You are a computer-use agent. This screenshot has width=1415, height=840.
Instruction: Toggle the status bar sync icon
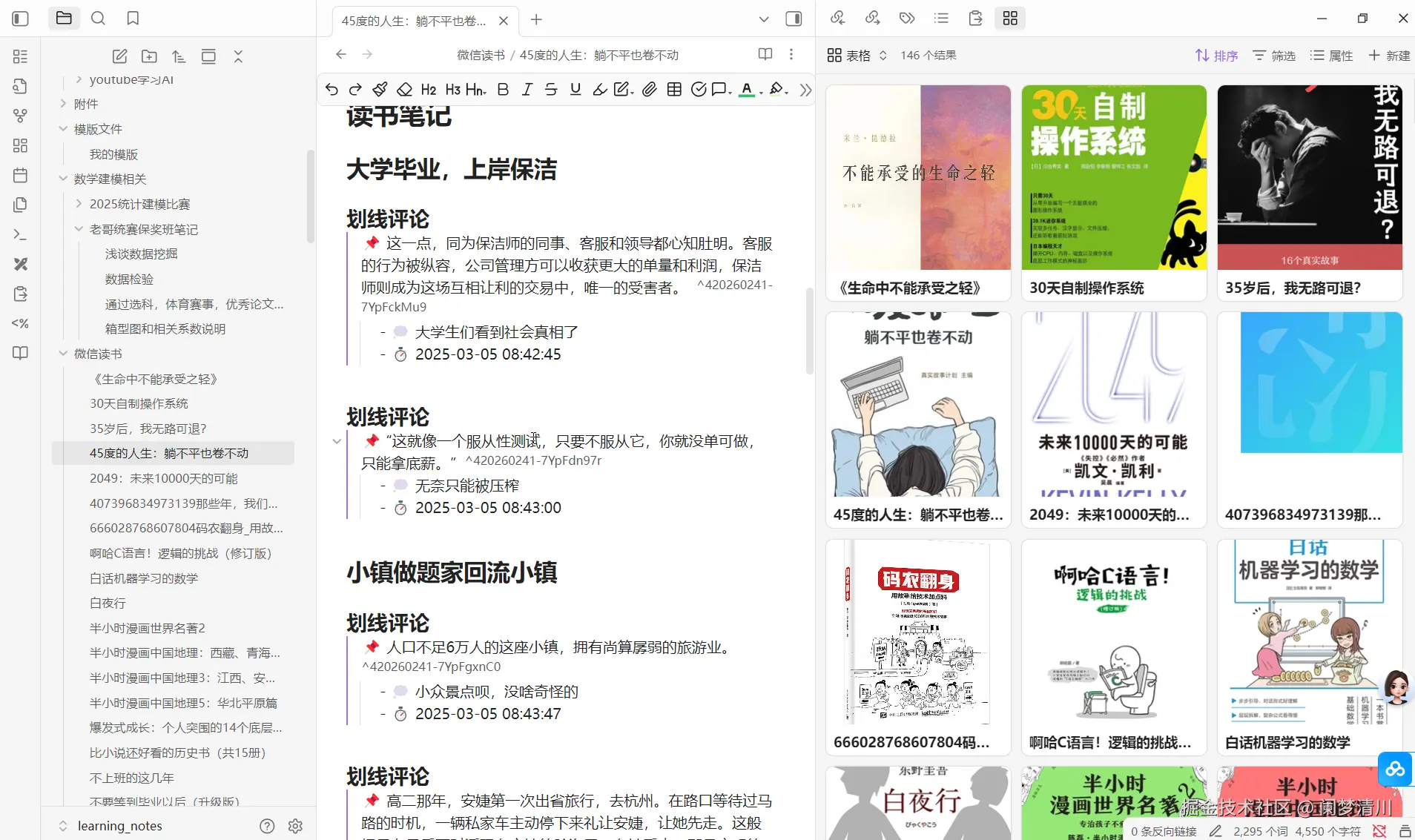click(1379, 831)
